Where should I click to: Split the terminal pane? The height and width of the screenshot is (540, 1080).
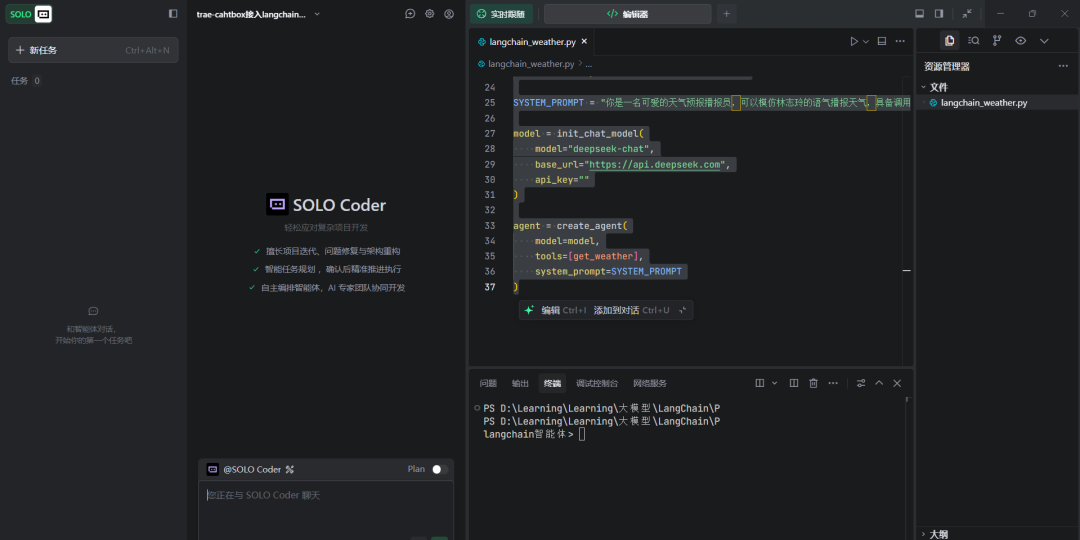793,383
